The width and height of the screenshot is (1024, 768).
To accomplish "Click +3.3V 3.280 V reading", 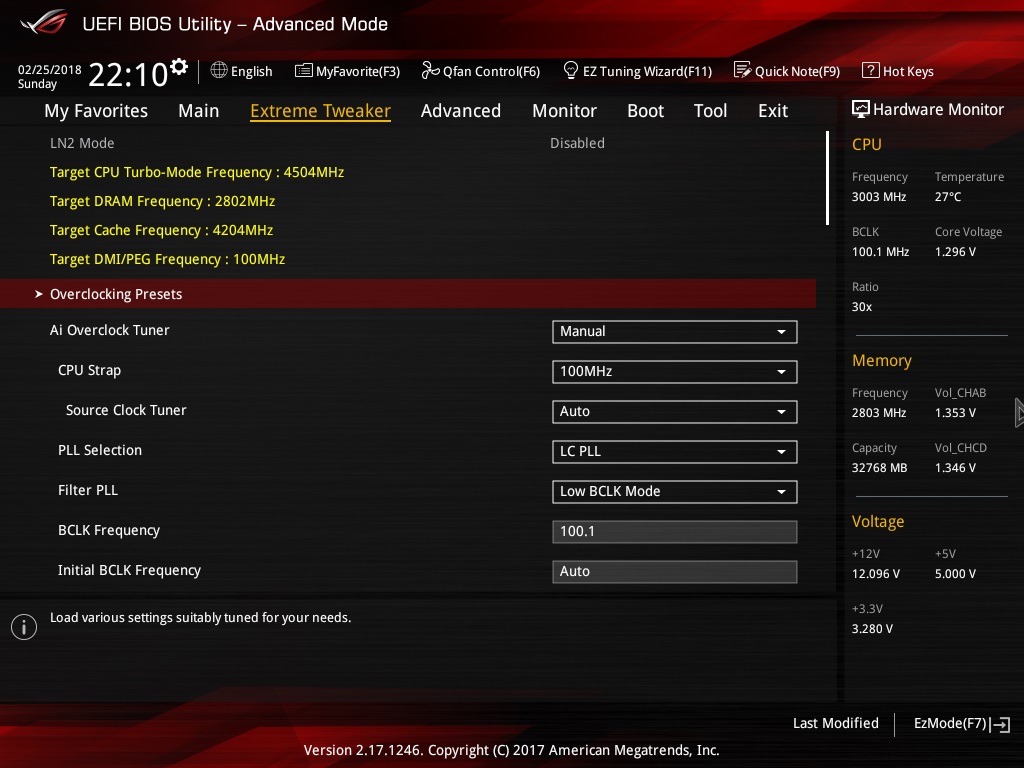I will [872, 628].
